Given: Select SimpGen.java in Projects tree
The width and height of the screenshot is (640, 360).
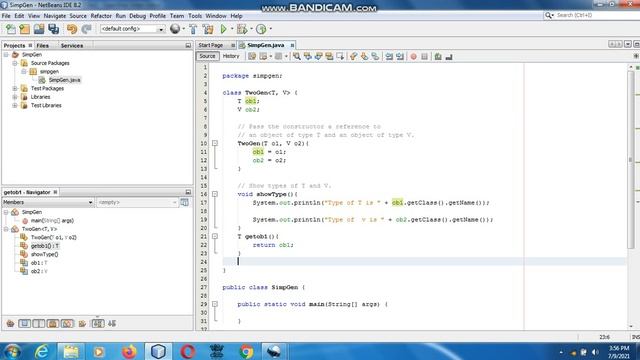Looking at the screenshot, I should tap(64, 80).
